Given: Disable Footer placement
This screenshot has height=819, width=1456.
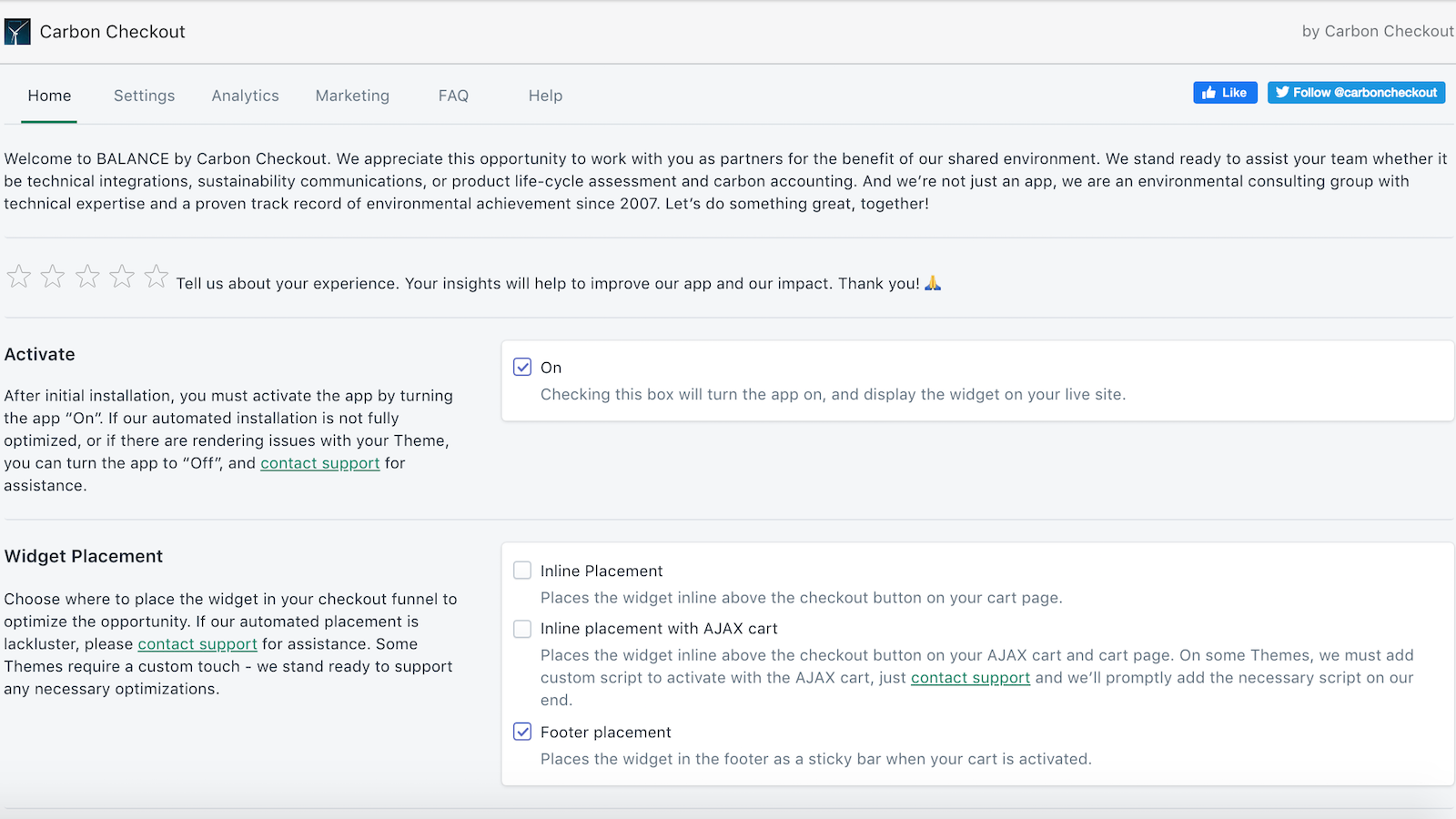Looking at the screenshot, I should coord(522,731).
